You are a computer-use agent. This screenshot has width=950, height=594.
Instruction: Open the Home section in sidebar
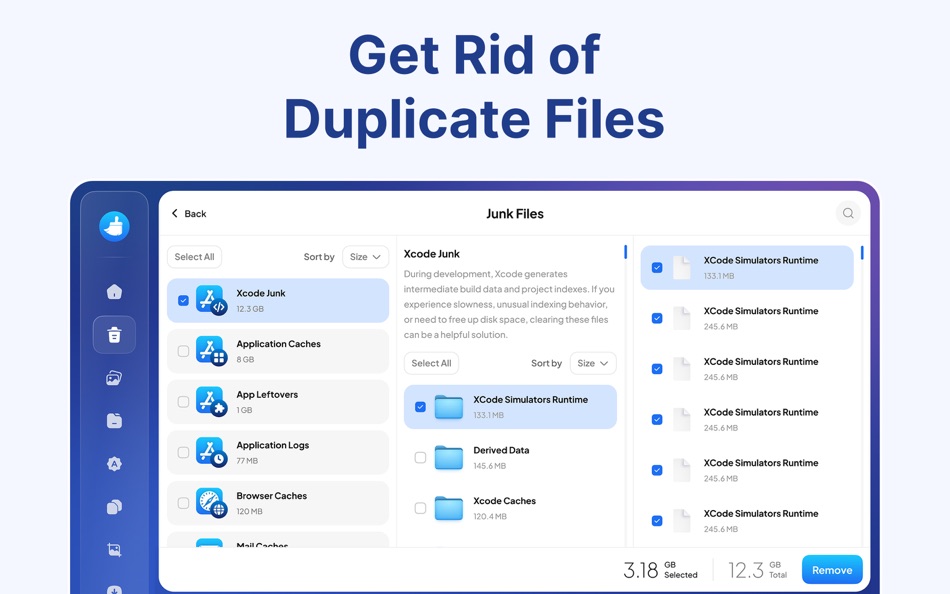115,292
